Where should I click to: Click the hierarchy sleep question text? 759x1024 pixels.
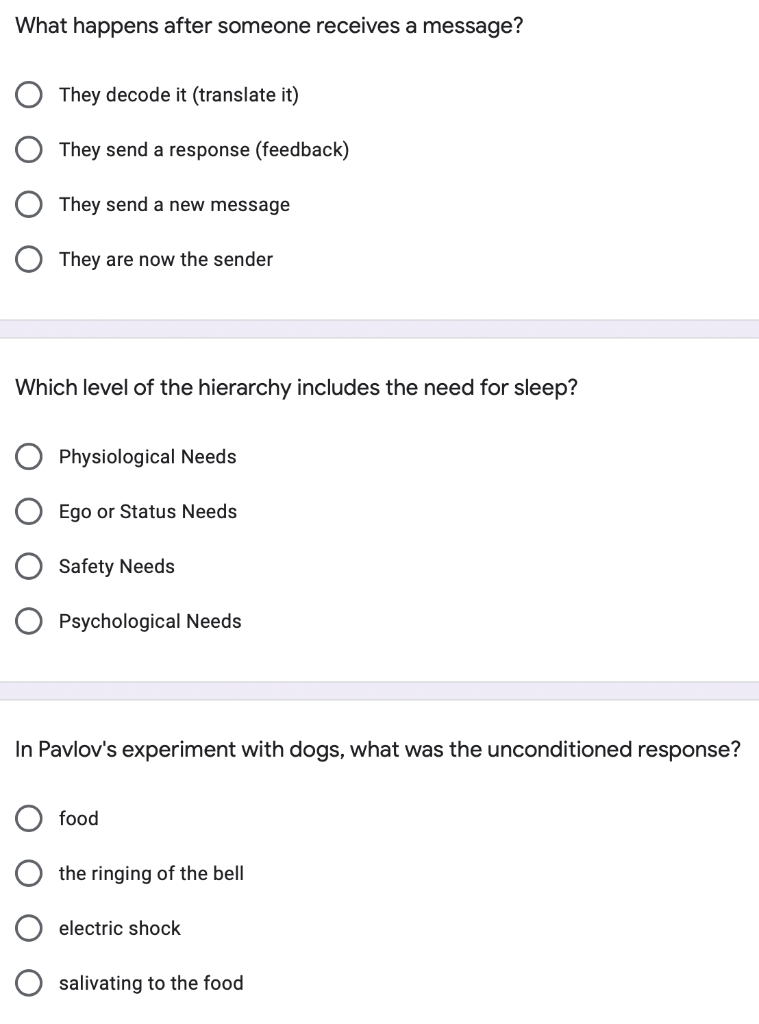(296, 388)
